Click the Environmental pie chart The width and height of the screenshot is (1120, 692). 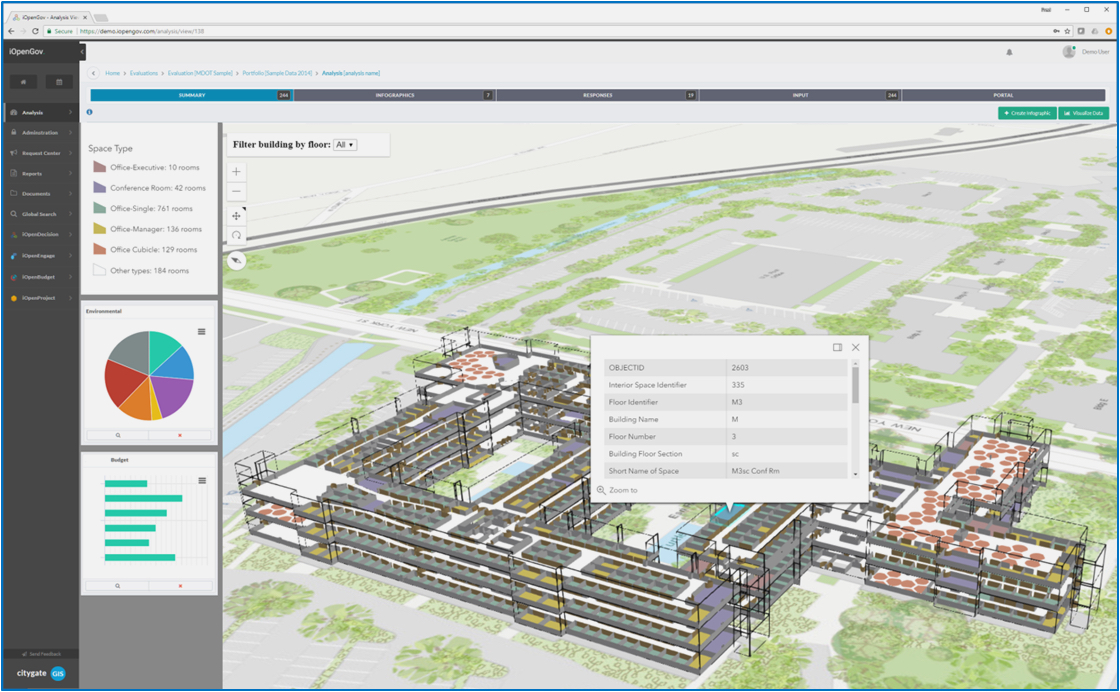[149, 375]
